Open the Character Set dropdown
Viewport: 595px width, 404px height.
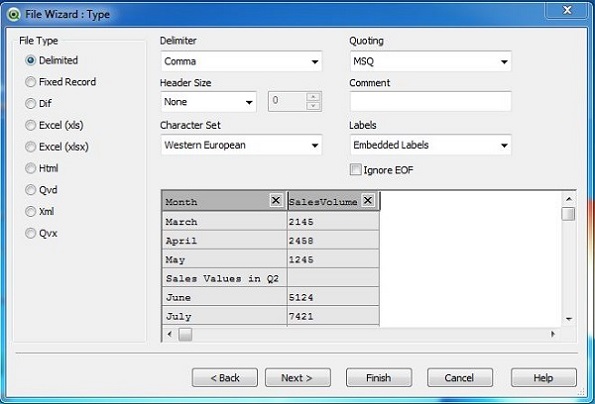pyautogui.click(x=241, y=145)
